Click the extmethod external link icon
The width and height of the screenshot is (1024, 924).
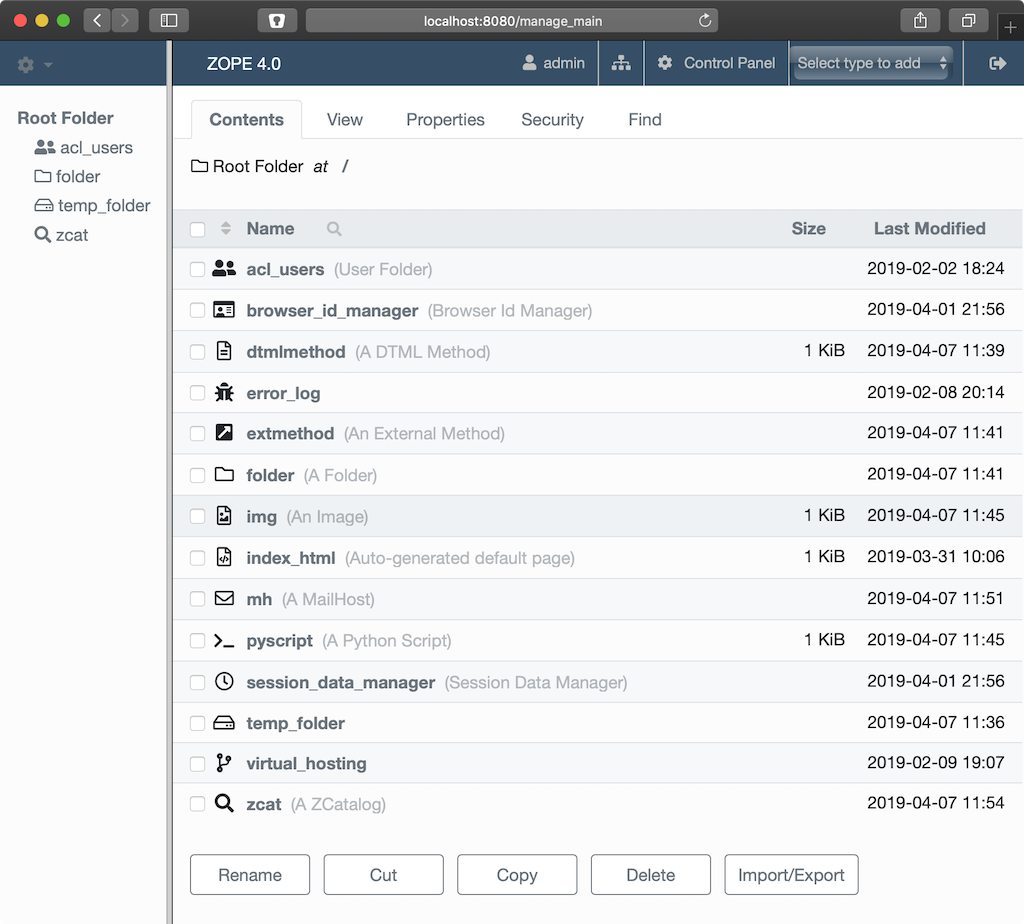224,432
